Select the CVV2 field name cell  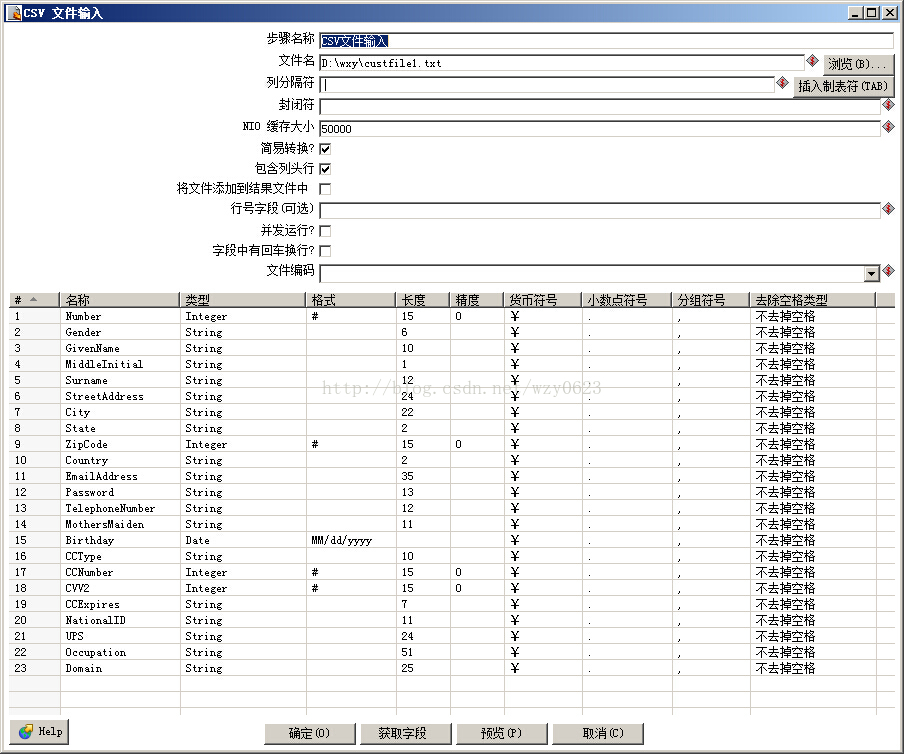click(120, 588)
